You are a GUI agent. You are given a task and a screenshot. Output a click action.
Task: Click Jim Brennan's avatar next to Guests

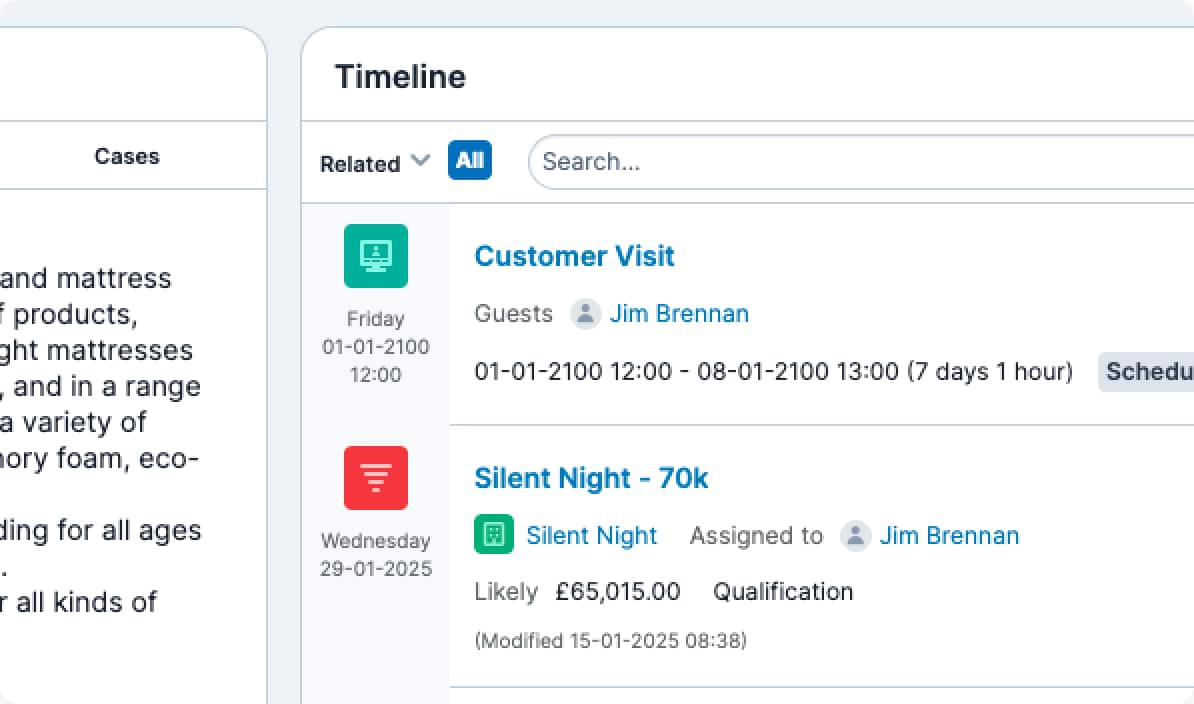point(586,314)
